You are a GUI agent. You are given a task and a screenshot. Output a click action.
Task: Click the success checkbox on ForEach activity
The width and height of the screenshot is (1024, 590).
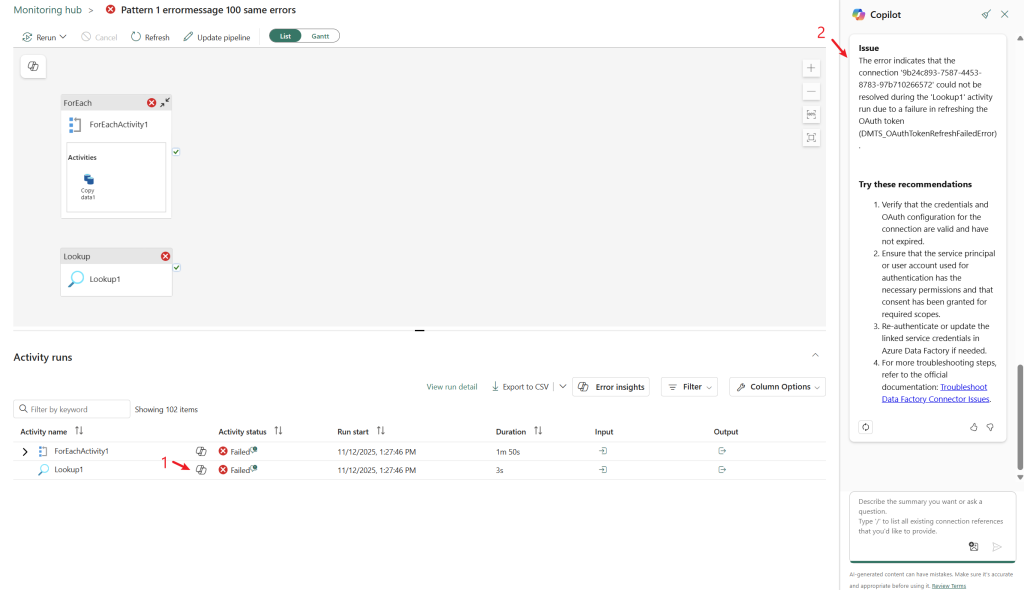click(x=176, y=152)
